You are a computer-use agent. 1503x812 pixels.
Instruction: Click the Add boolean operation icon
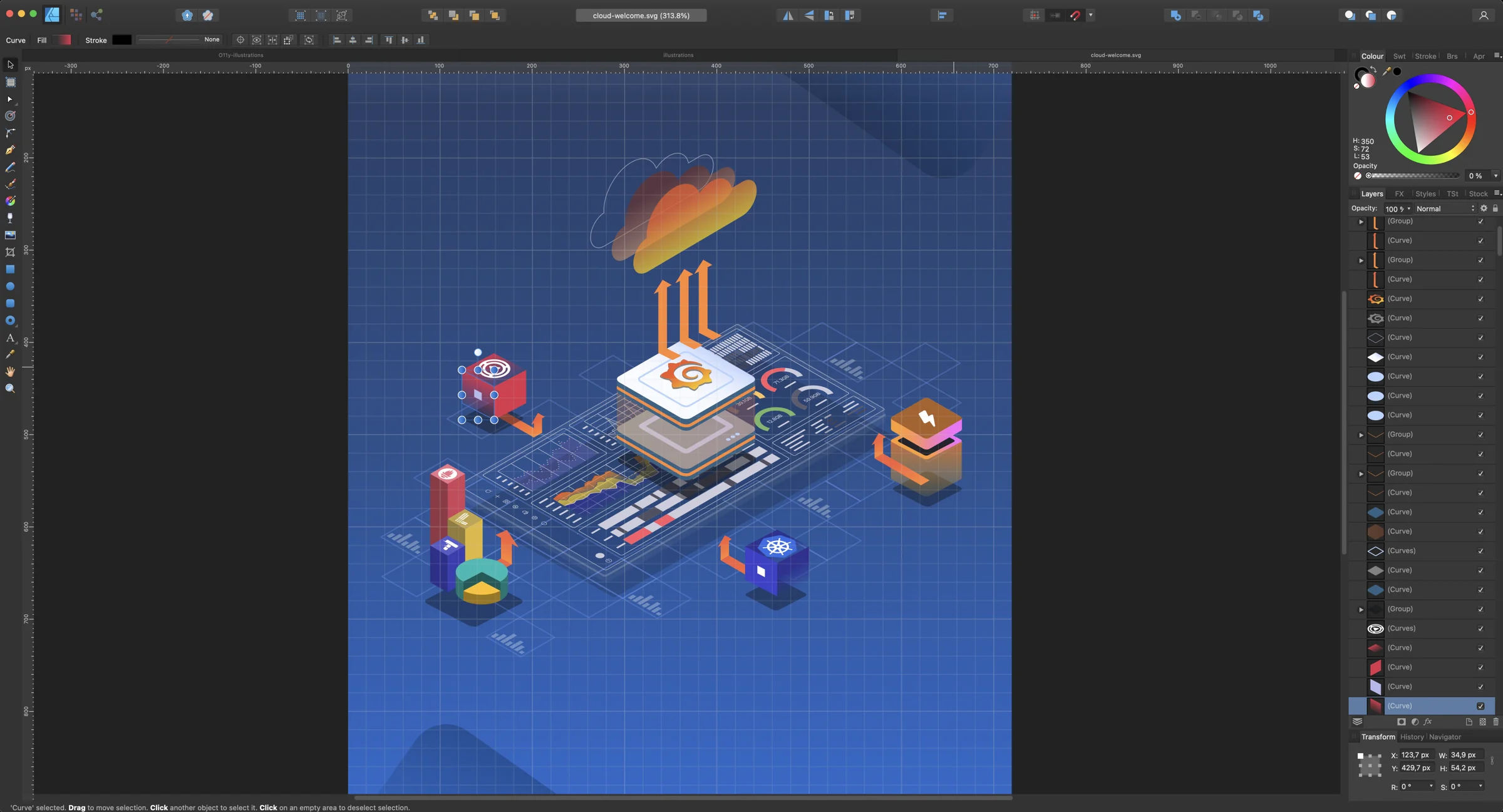[x=1175, y=15]
